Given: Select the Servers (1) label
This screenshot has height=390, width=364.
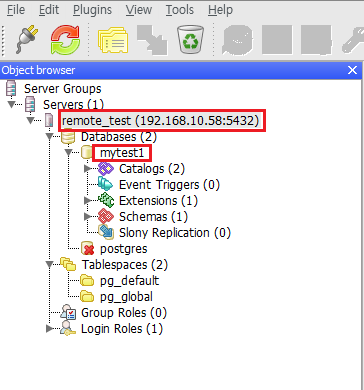Looking at the screenshot, I should [x=74, y=105].
